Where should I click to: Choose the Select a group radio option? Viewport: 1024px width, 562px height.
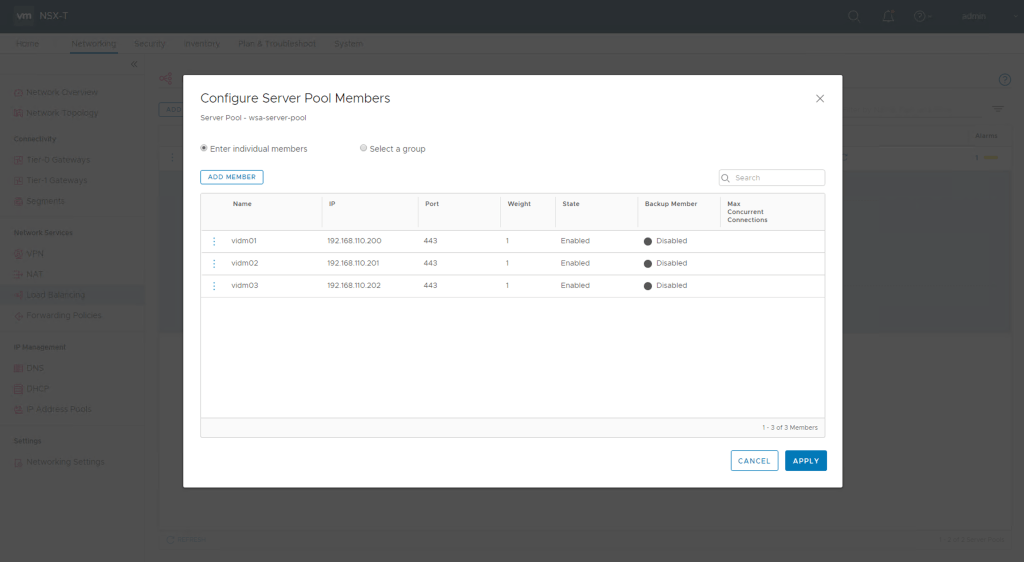364,148
